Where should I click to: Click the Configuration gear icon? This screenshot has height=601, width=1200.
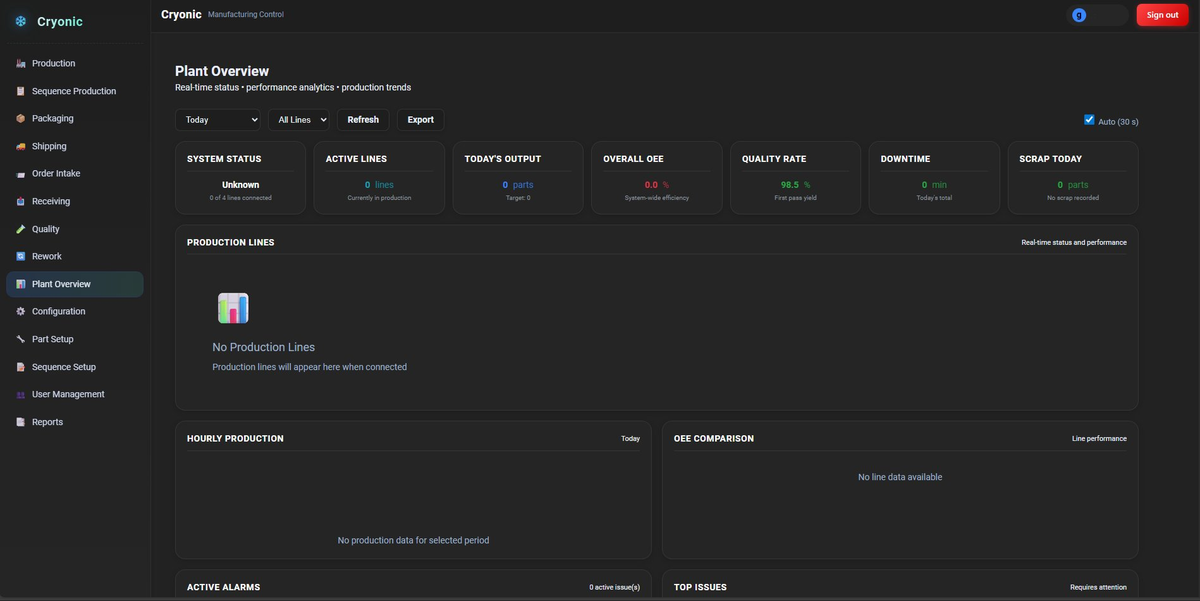tap(21, 312)
